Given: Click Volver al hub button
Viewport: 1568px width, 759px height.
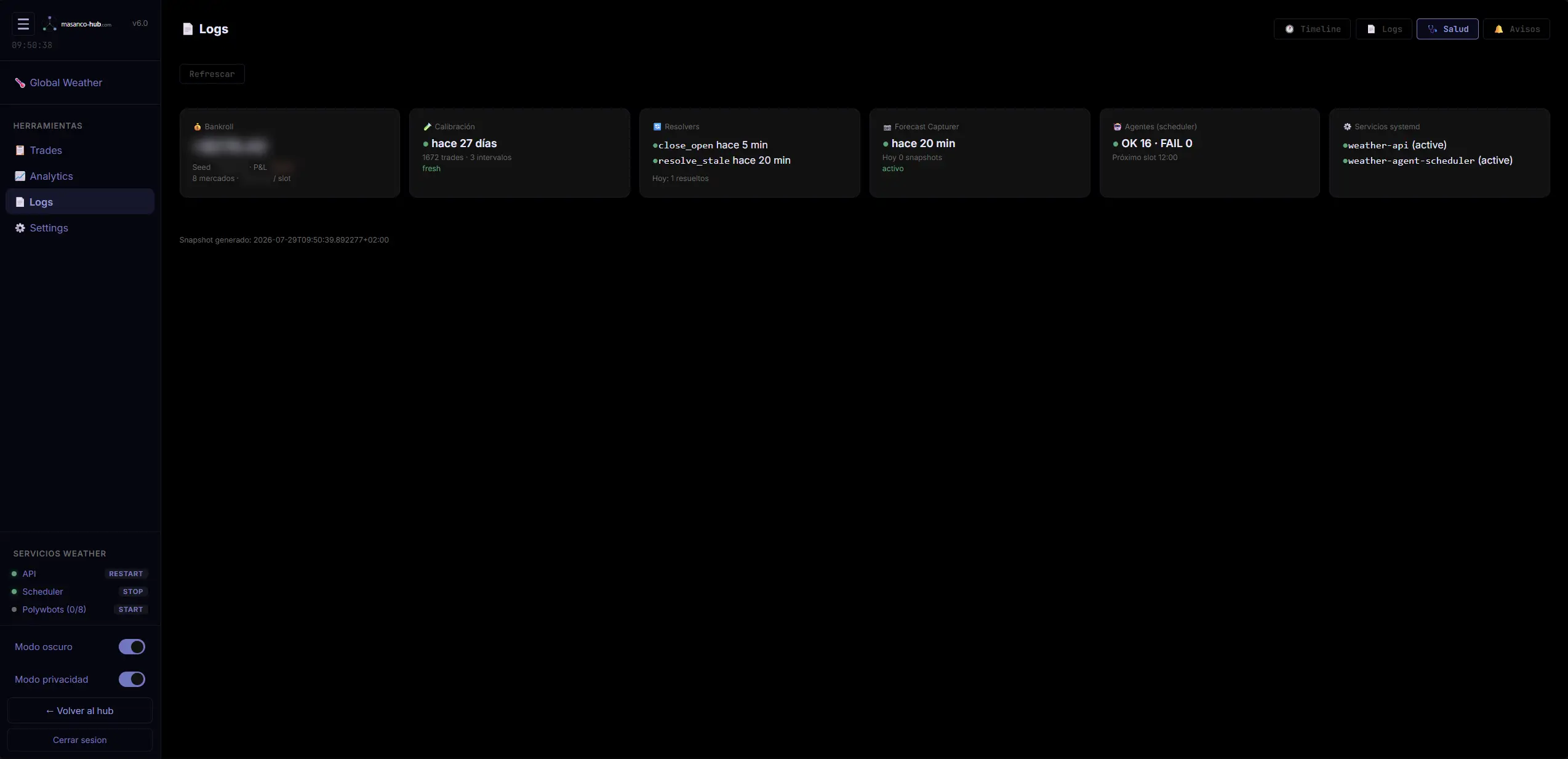Looking at the screenshot, I should click(x=80, y=710).
